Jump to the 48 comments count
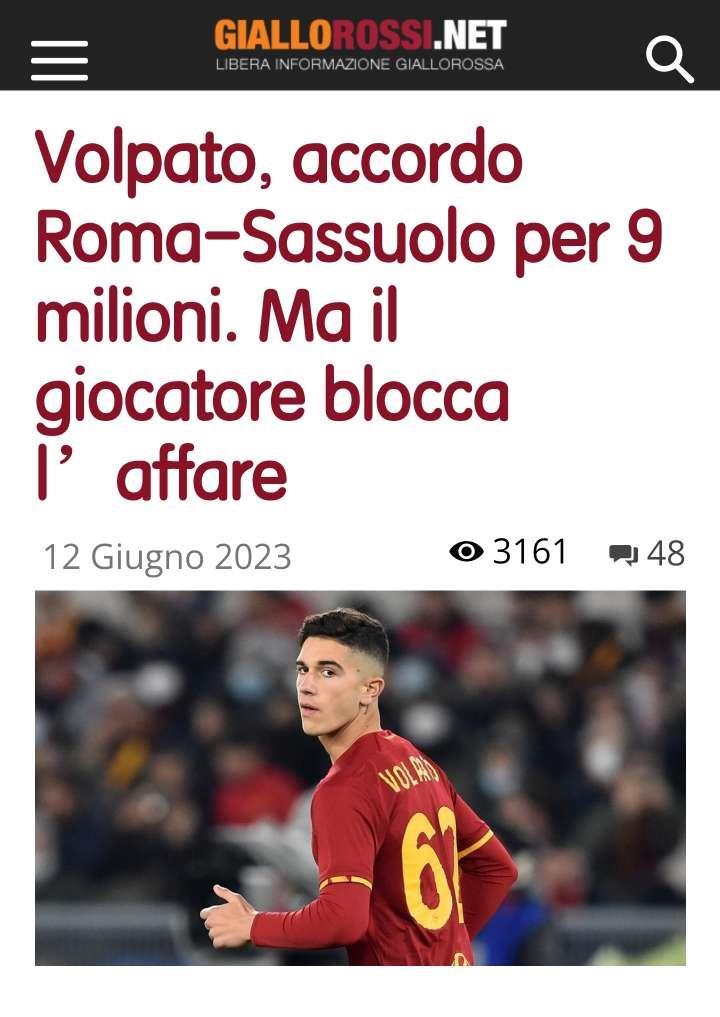Viewport: 720px width, 1017px height. pyautogui.click(x=666, y=553)
